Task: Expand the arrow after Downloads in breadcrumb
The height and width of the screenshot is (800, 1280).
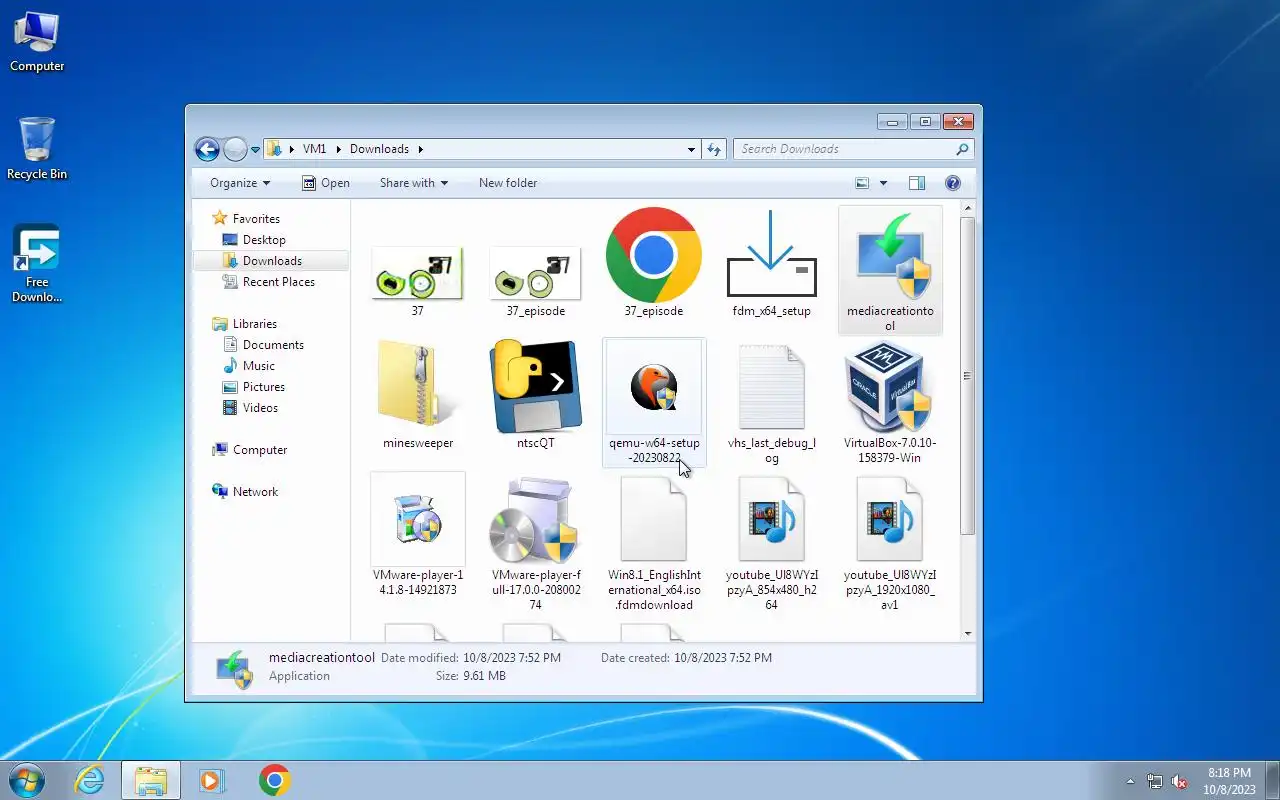Action: (420, 149)
